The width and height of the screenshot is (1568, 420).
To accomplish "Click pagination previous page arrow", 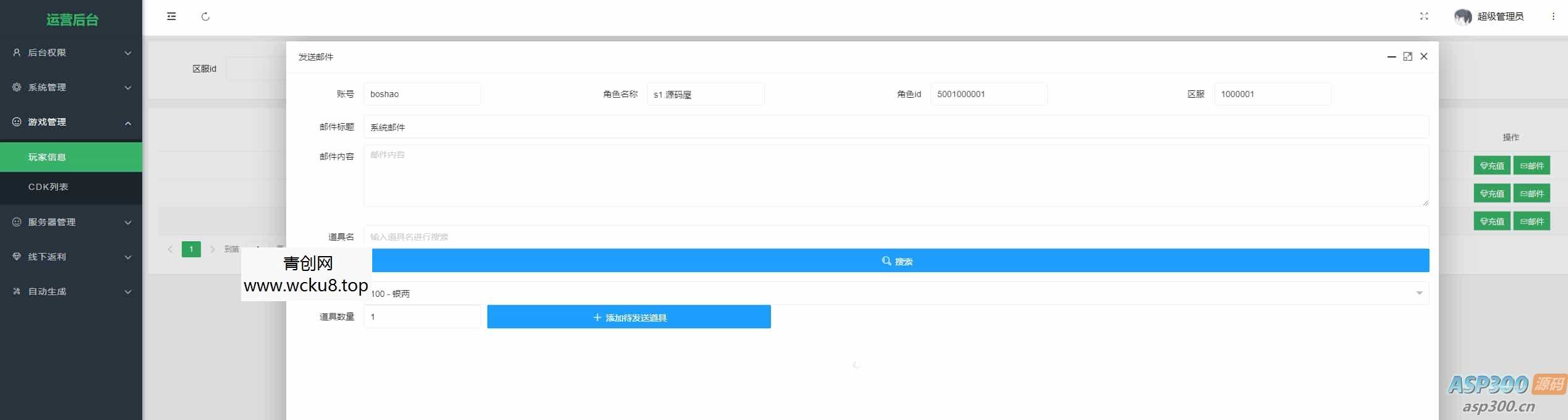I will [x=170, y=249].
